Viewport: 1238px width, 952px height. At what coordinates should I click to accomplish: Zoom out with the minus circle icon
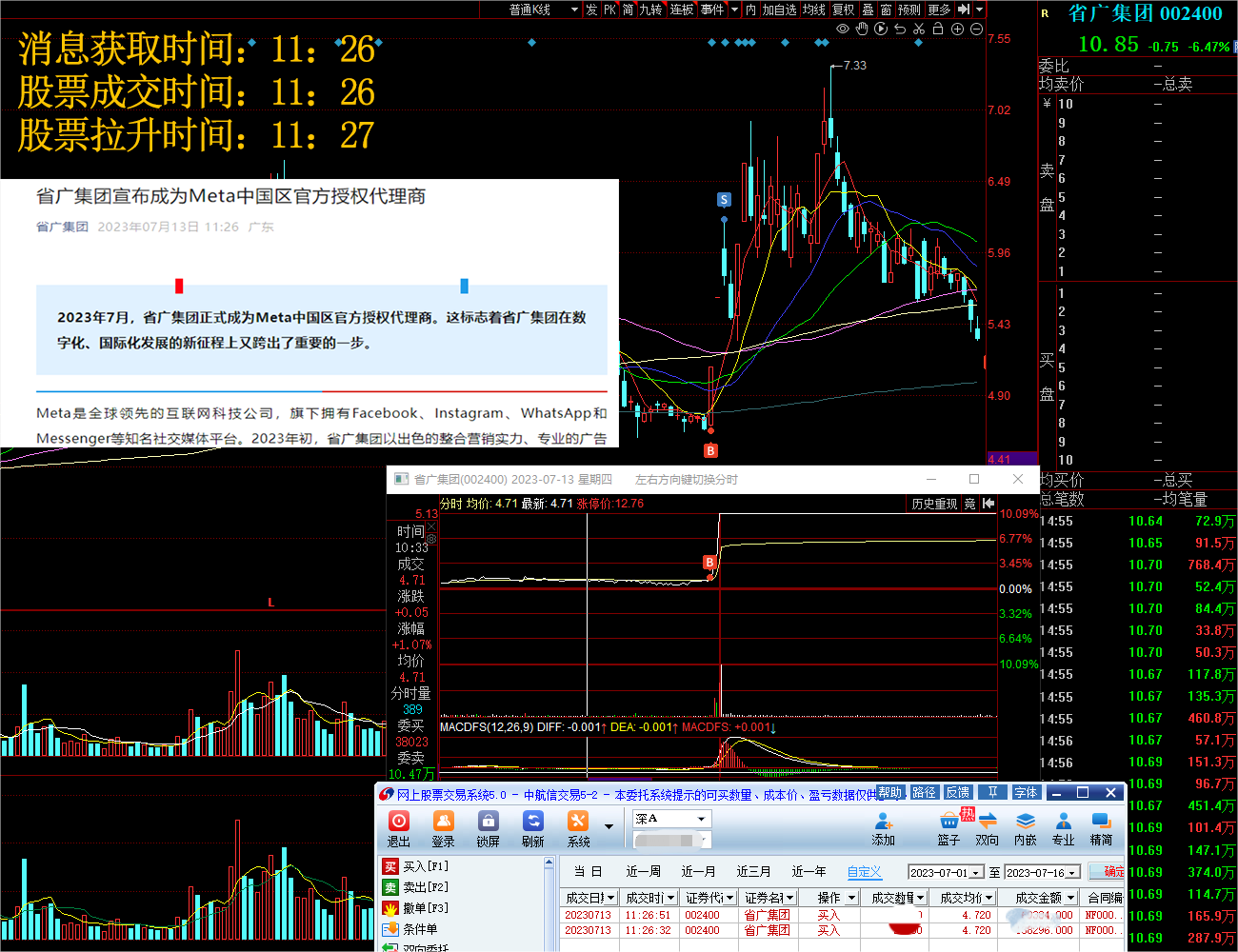[976, 30]
